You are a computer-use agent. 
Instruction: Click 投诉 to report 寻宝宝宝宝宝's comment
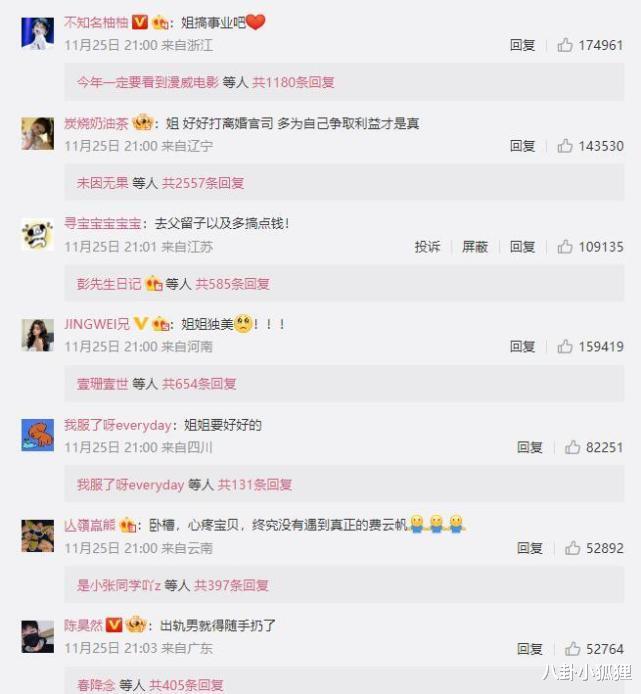coord(427,247)
